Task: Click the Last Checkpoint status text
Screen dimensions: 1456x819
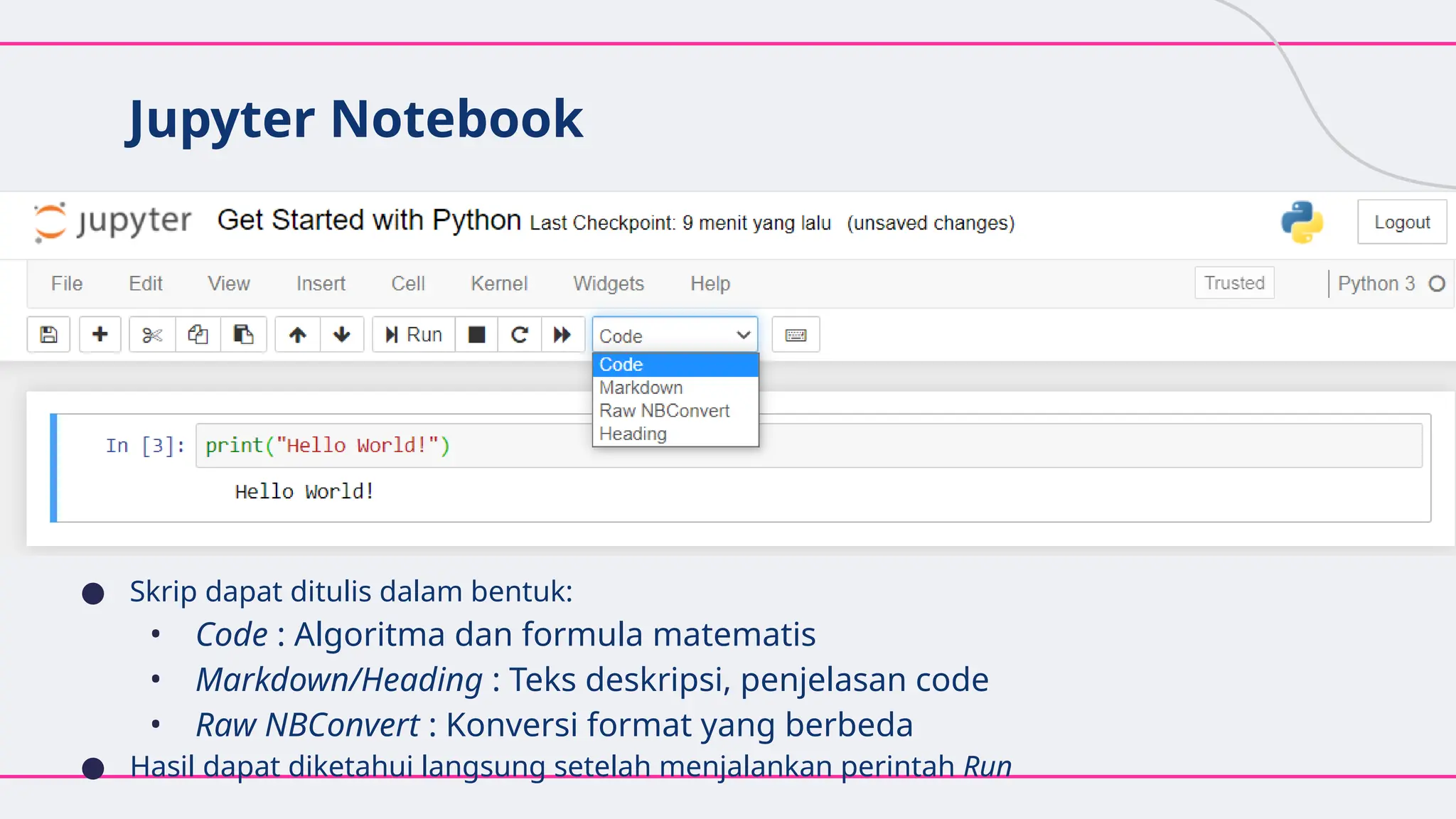Action: [x=680, y=223]
